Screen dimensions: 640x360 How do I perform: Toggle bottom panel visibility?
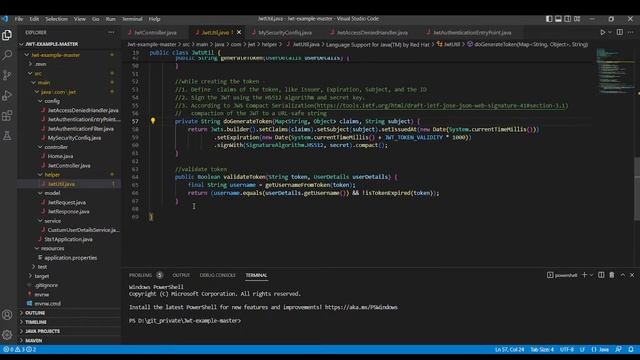point(558,19)
